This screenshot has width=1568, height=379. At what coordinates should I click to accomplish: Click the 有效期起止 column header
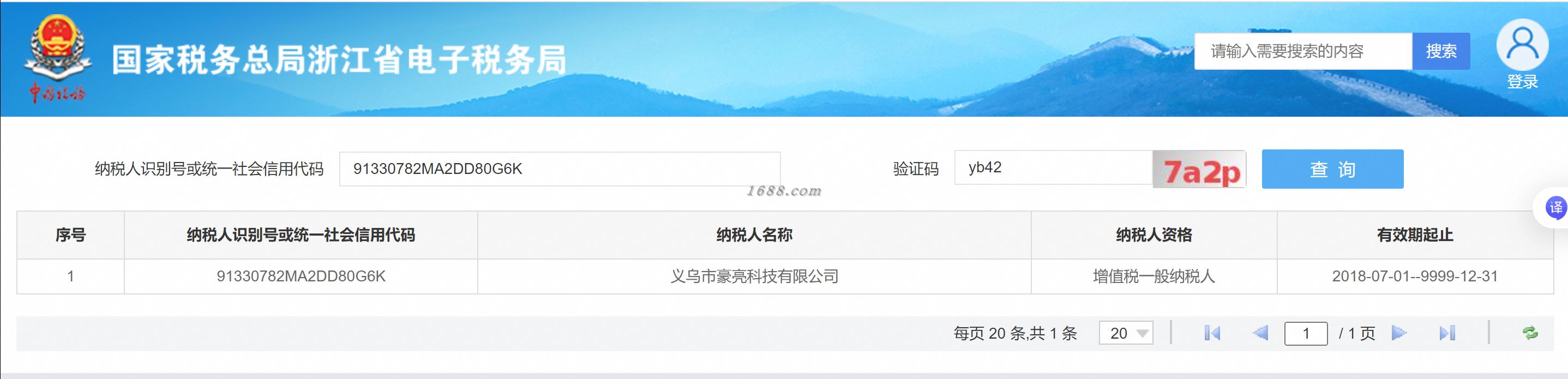coord(1415,235)
